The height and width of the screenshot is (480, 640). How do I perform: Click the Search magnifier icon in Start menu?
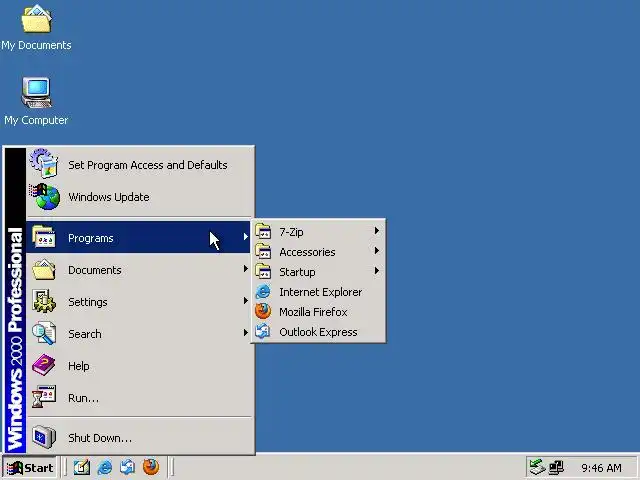[x=44, y=333]
